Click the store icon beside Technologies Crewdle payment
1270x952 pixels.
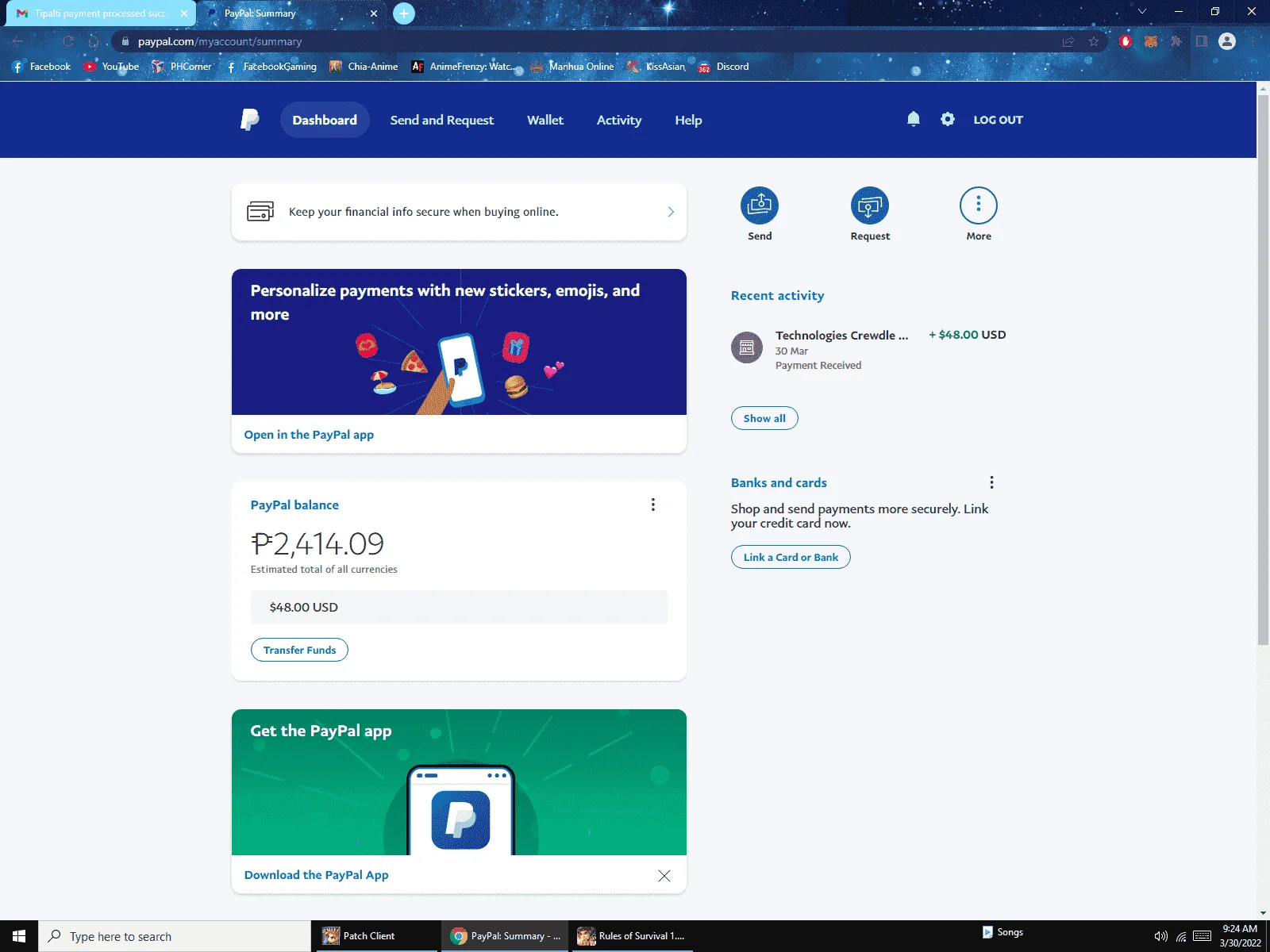(x=747, y=347)
